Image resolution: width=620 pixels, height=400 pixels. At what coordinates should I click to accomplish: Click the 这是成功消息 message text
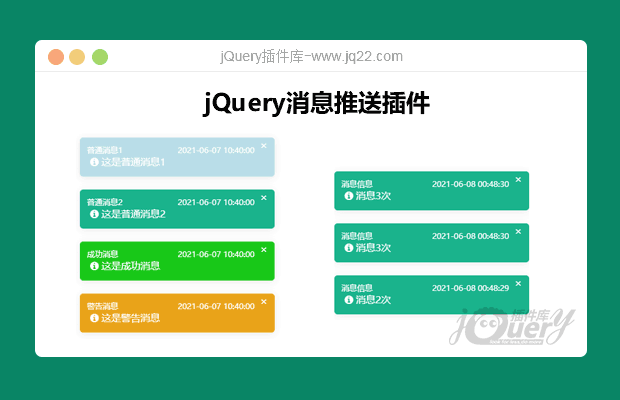[130, 266]
